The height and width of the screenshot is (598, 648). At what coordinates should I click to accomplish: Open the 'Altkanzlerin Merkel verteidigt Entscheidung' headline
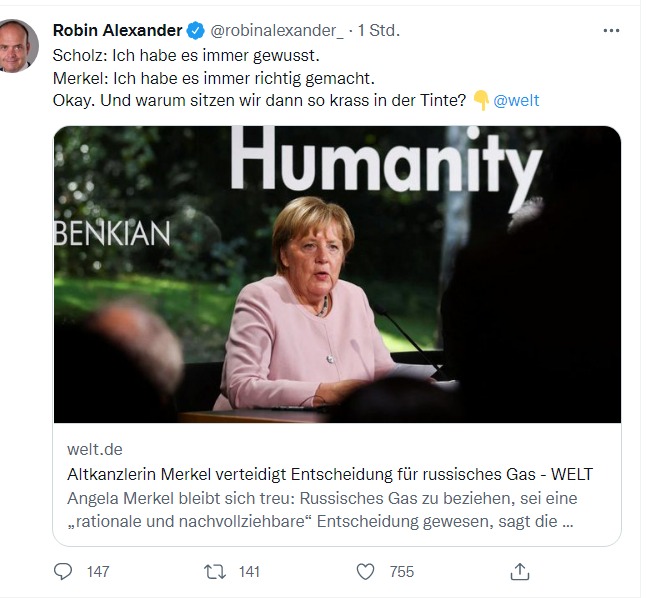pos(329,473)
